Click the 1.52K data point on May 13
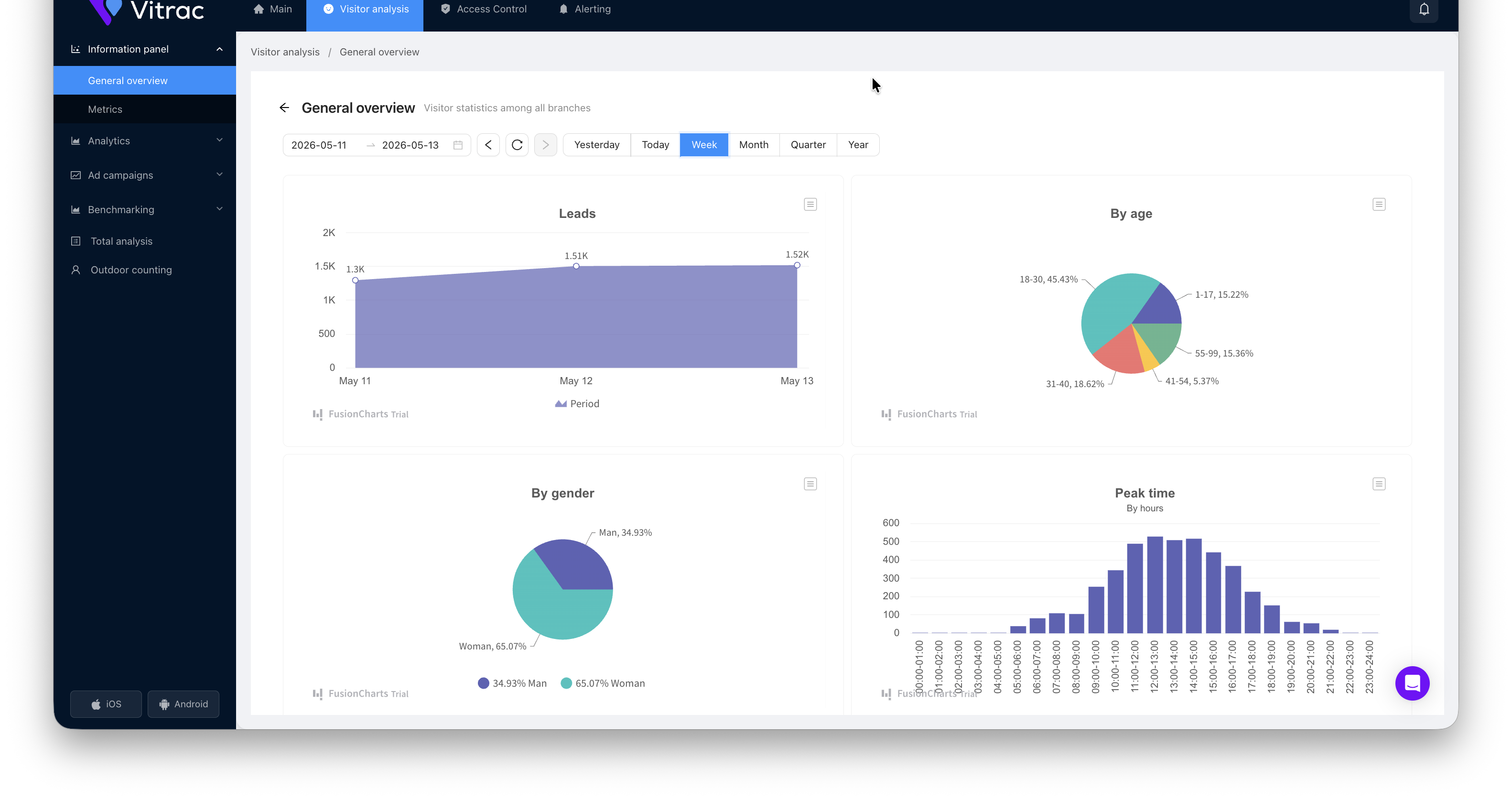The height and width of the screenshot is (800, 1512). pos(797,265)
